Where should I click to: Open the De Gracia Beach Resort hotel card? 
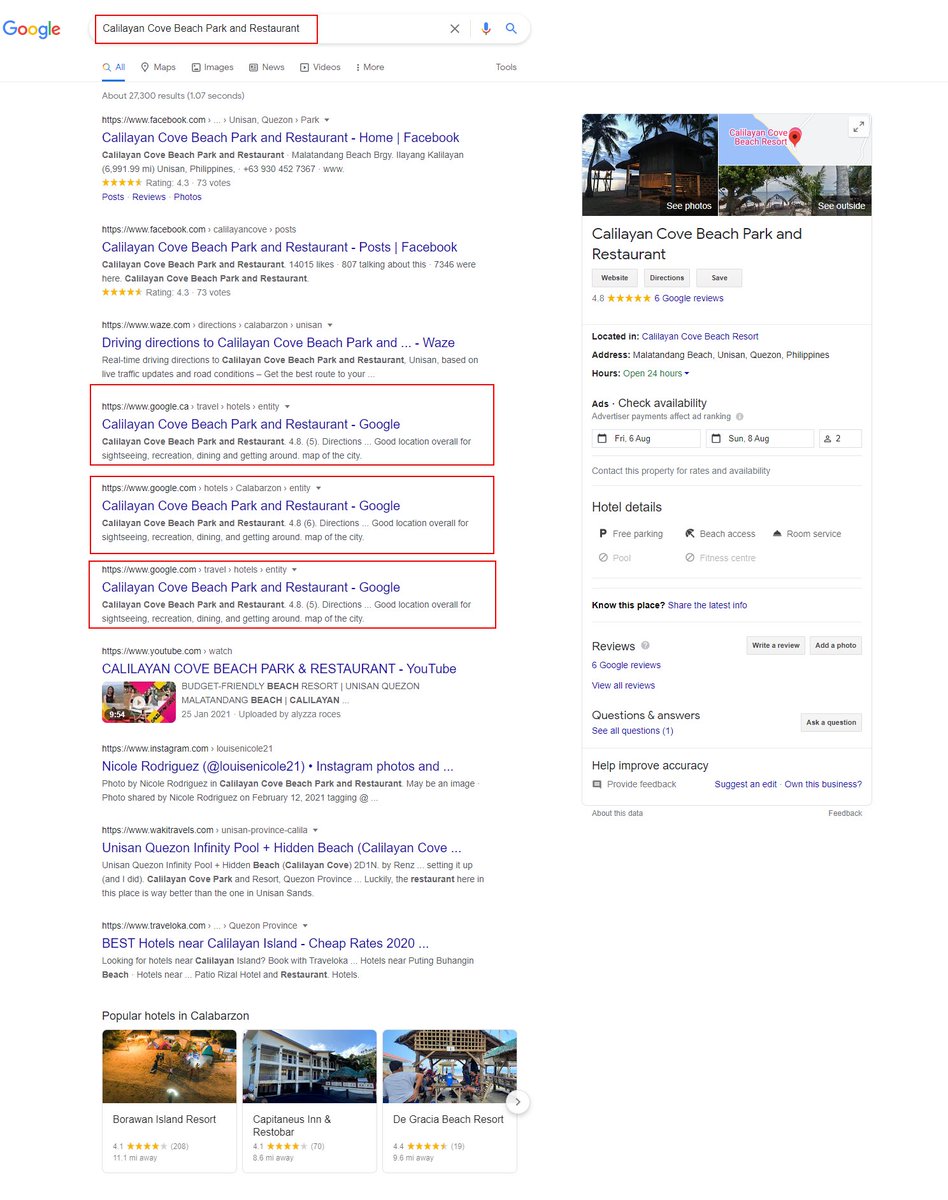tap(450, 1101)
